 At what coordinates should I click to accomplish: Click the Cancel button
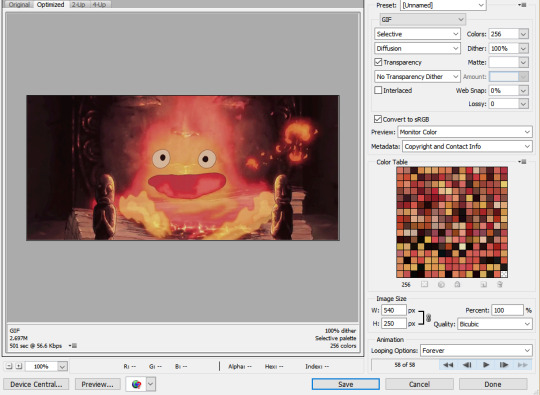pyautogui.click(x=419, y=384)
